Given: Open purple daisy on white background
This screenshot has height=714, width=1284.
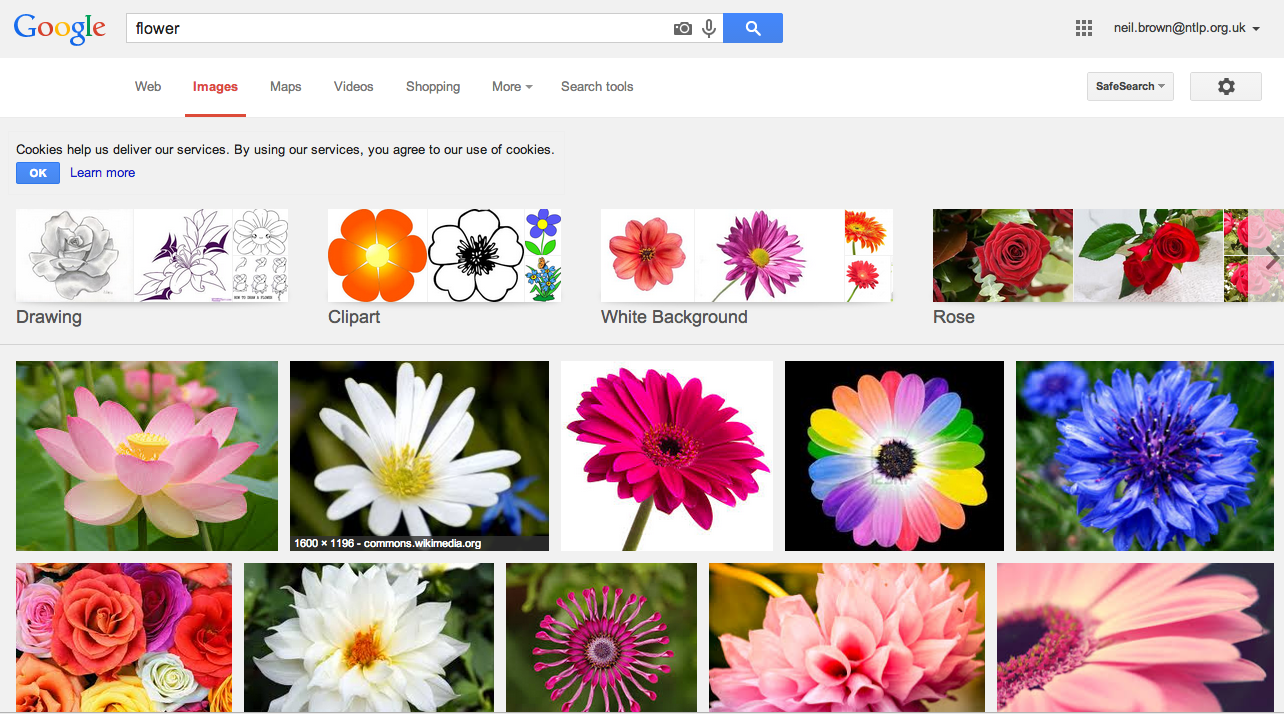Looking at the screenshot, I should pyautogui.click(x=769, y=255).
